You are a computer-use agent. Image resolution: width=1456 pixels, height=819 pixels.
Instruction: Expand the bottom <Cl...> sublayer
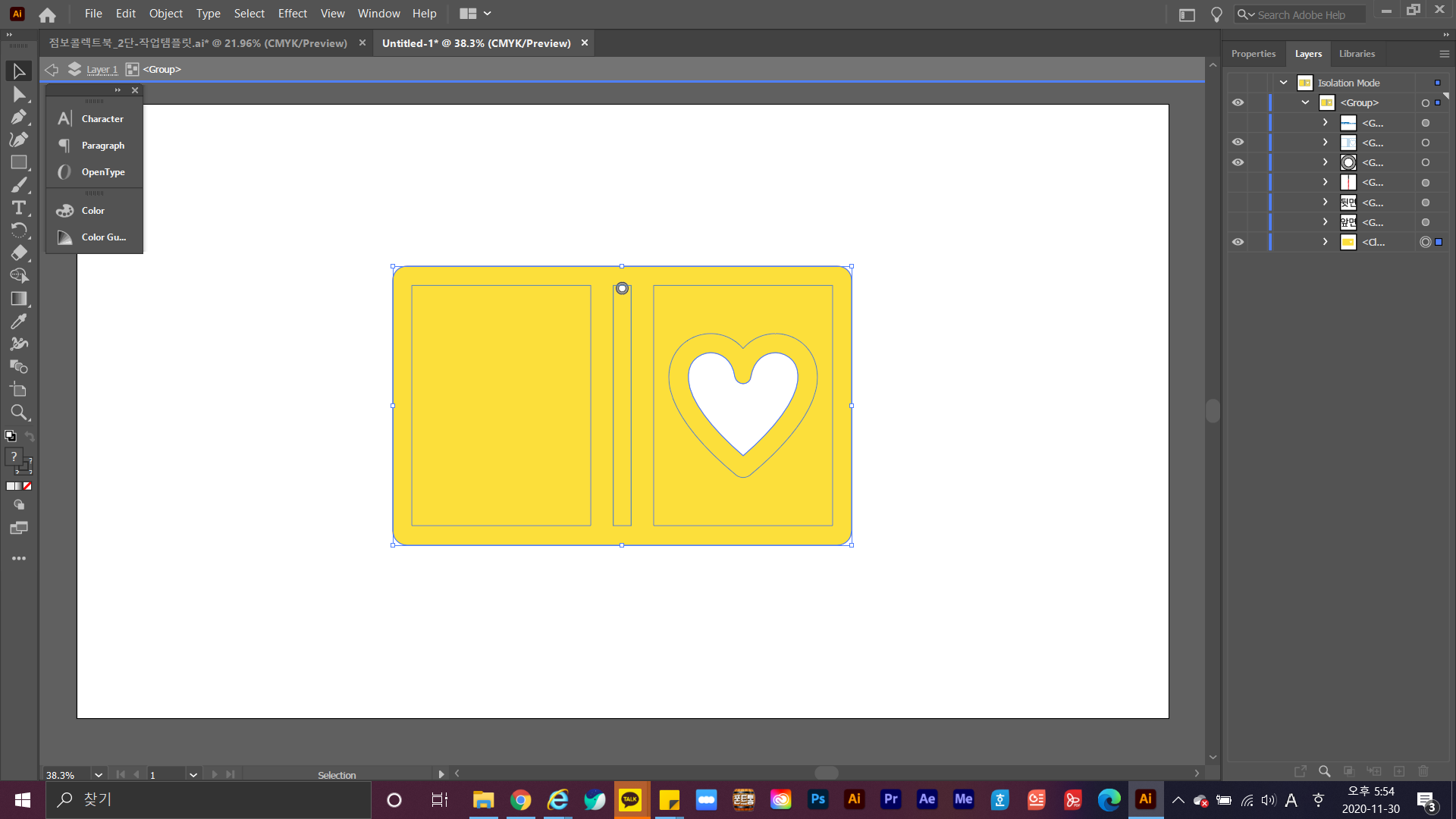(x=1325, y=242)
